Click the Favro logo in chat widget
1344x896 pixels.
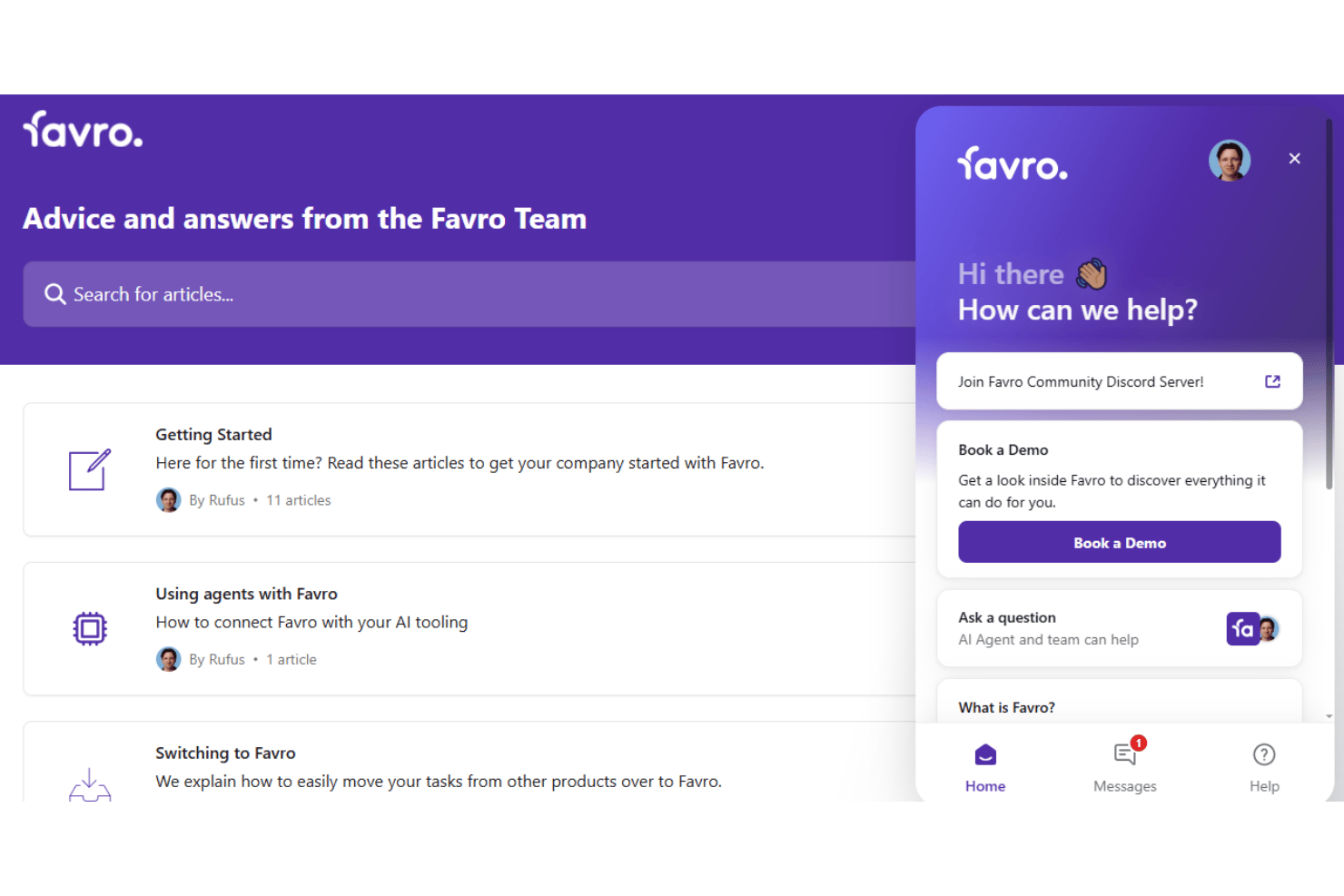1013,163
